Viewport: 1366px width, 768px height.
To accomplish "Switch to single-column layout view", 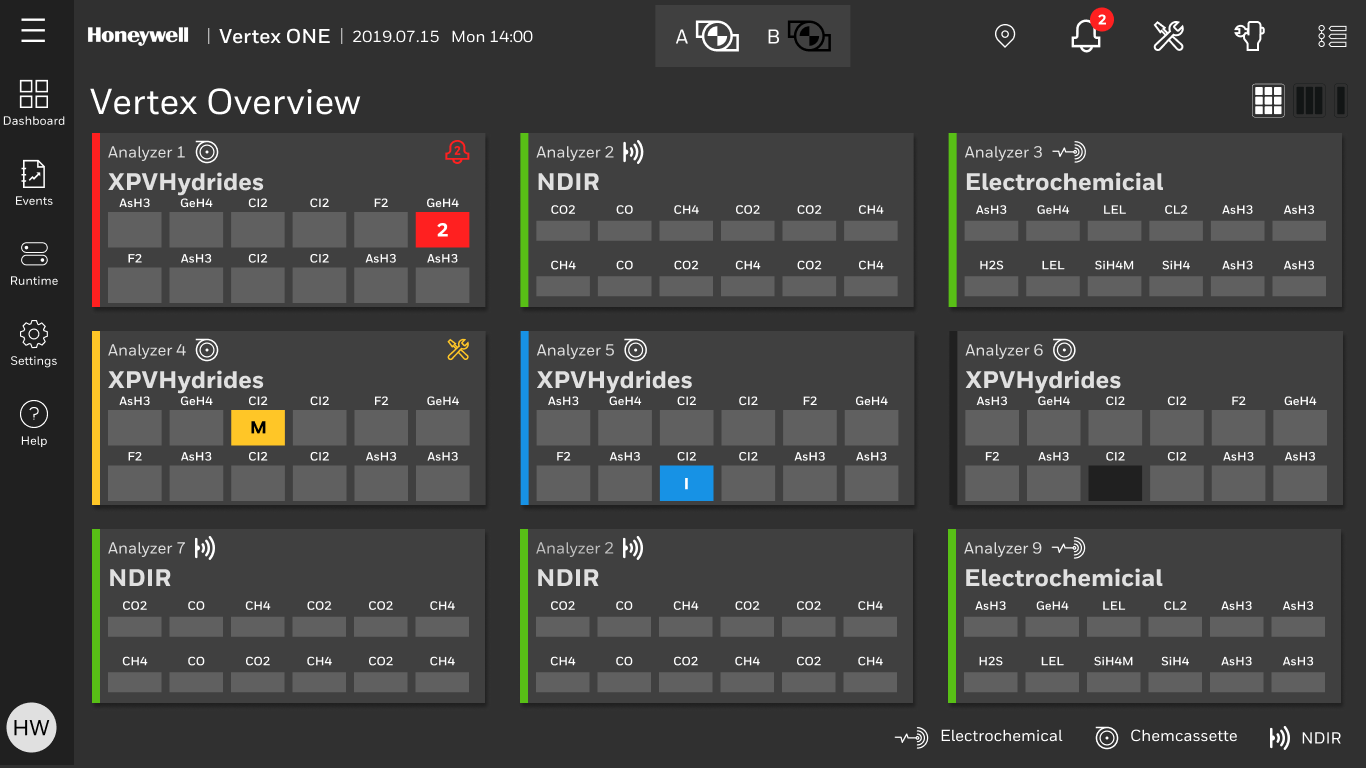I will pos(1341,100).
